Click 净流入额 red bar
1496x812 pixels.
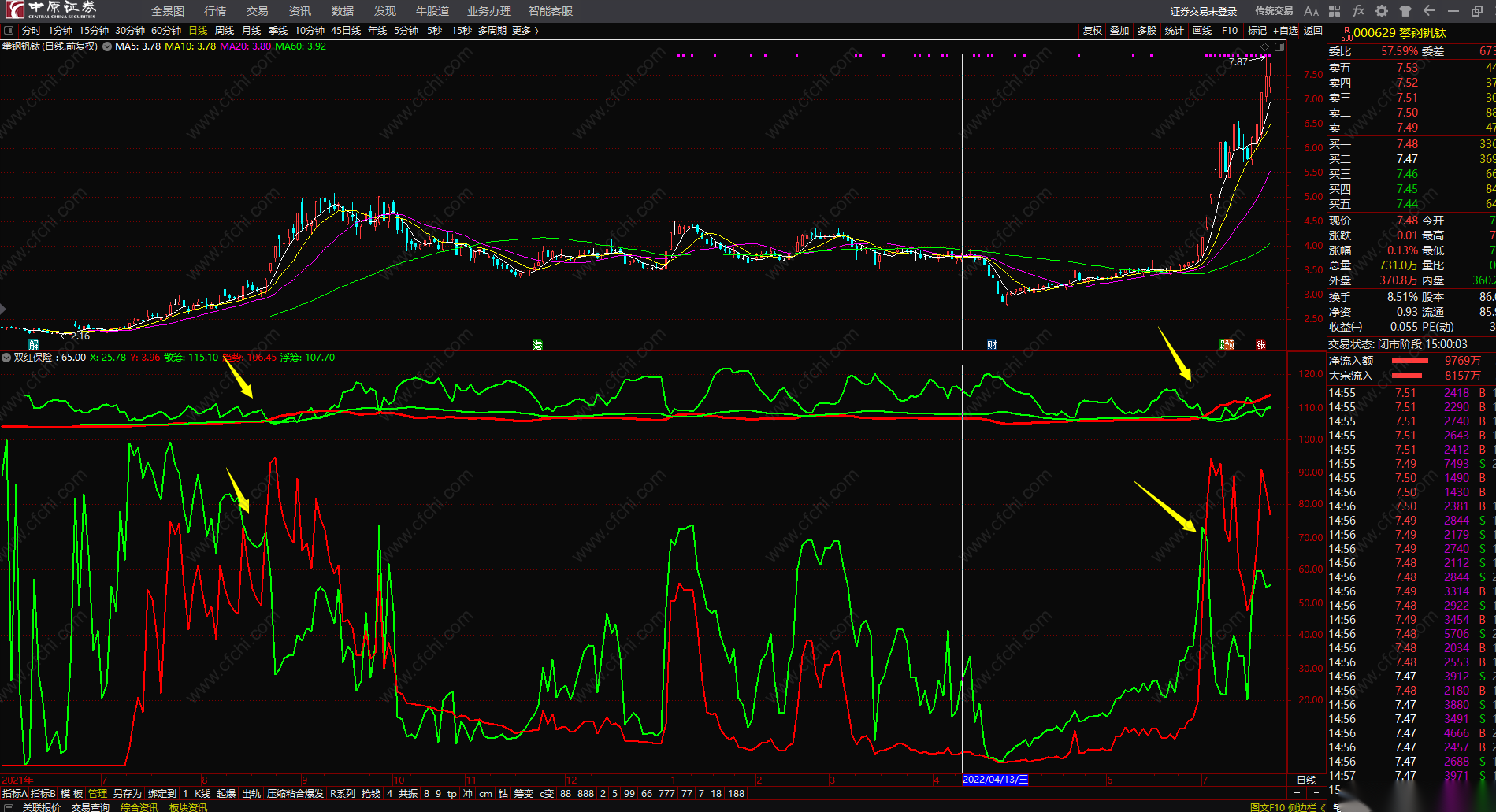[1411, 361]
